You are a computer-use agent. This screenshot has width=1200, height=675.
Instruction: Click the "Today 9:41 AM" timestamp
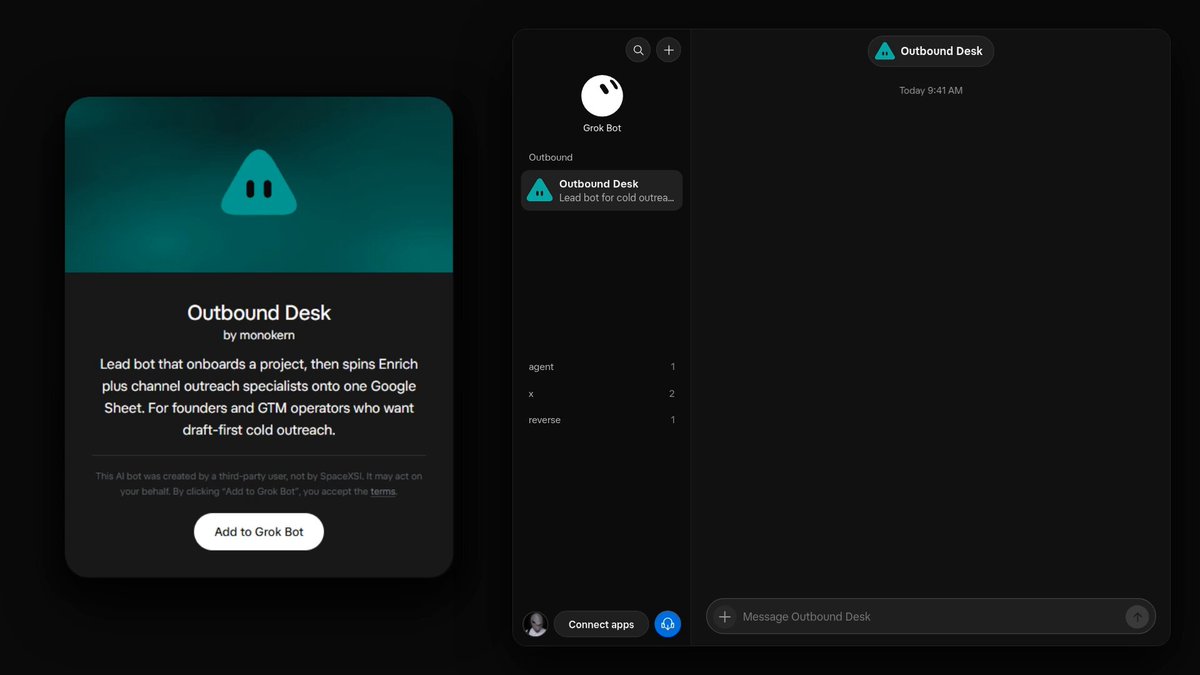[x=931, y=91]
